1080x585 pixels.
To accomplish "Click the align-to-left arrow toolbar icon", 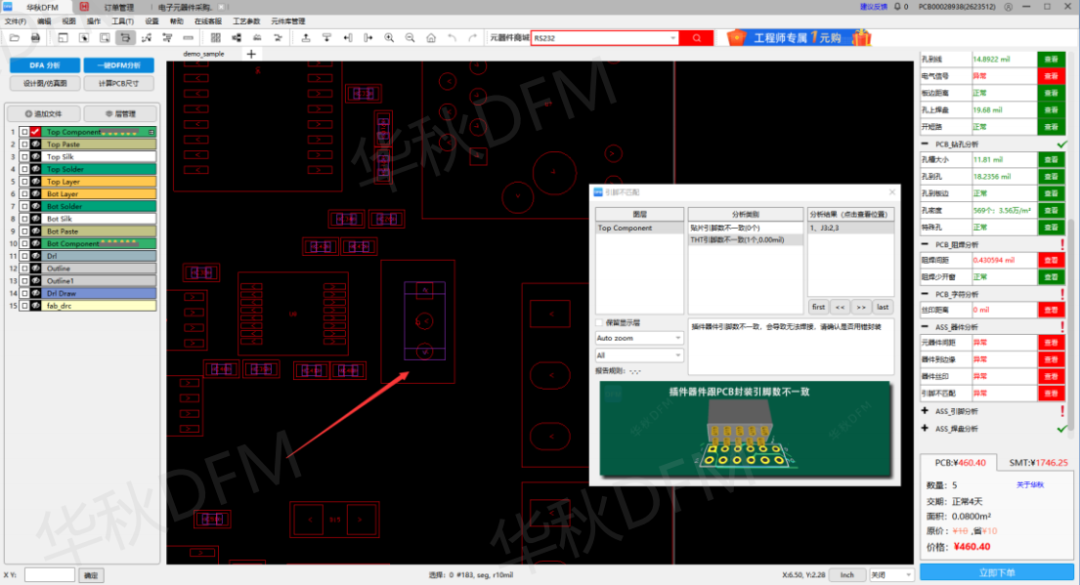I will [348, 38].
